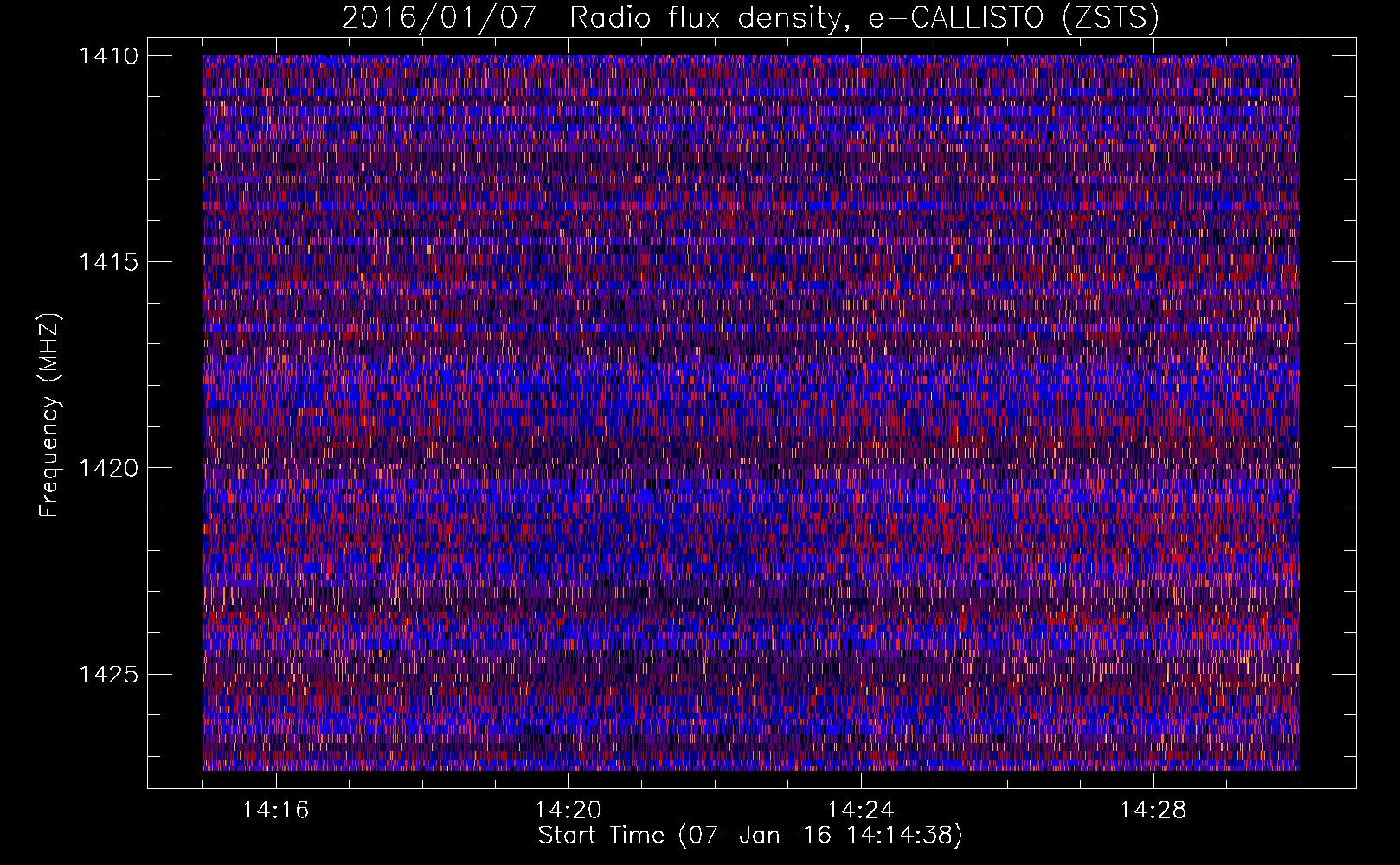Viewport: 1400px width, 865px height.
Task: Click the 14:24 time tick label
Action: coord(860,811)
